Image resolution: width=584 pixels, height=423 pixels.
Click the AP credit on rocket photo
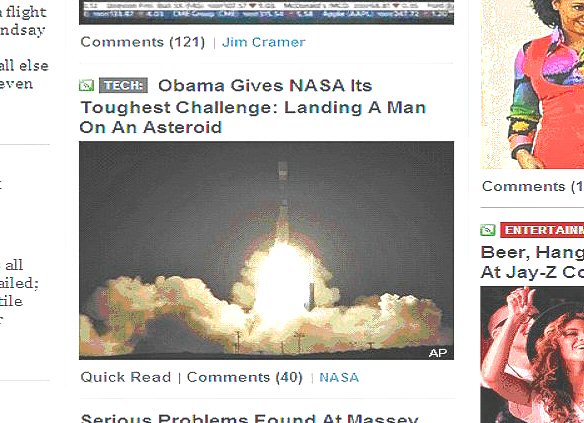tap(438, 353)
